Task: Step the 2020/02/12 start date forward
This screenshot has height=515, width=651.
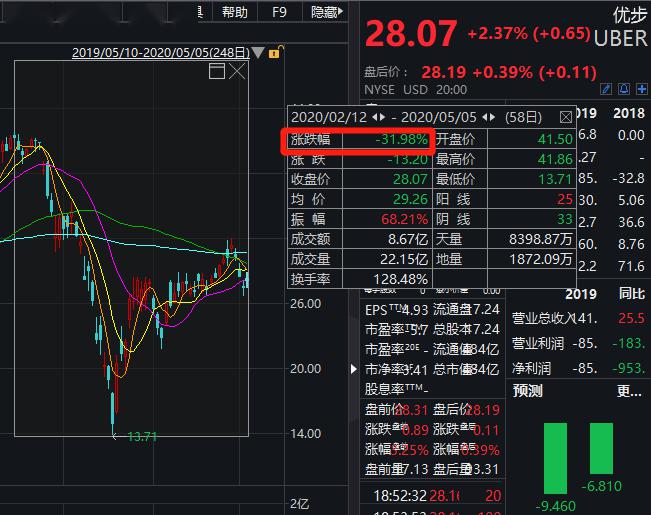Action: (x=382, y=118)
